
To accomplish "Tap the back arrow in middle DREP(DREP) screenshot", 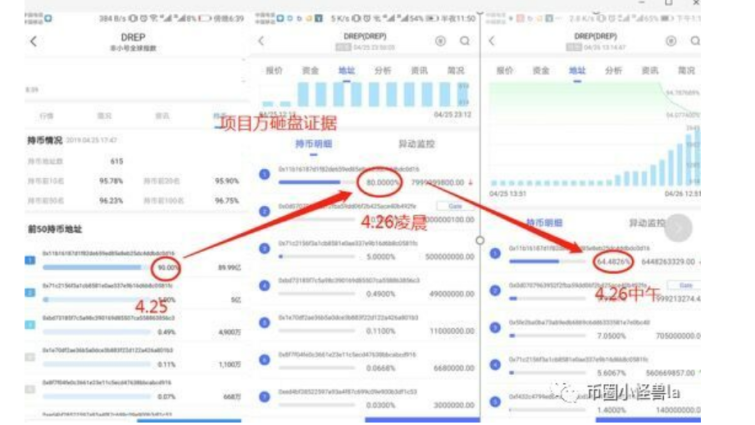I will click(x=261, y=41).
